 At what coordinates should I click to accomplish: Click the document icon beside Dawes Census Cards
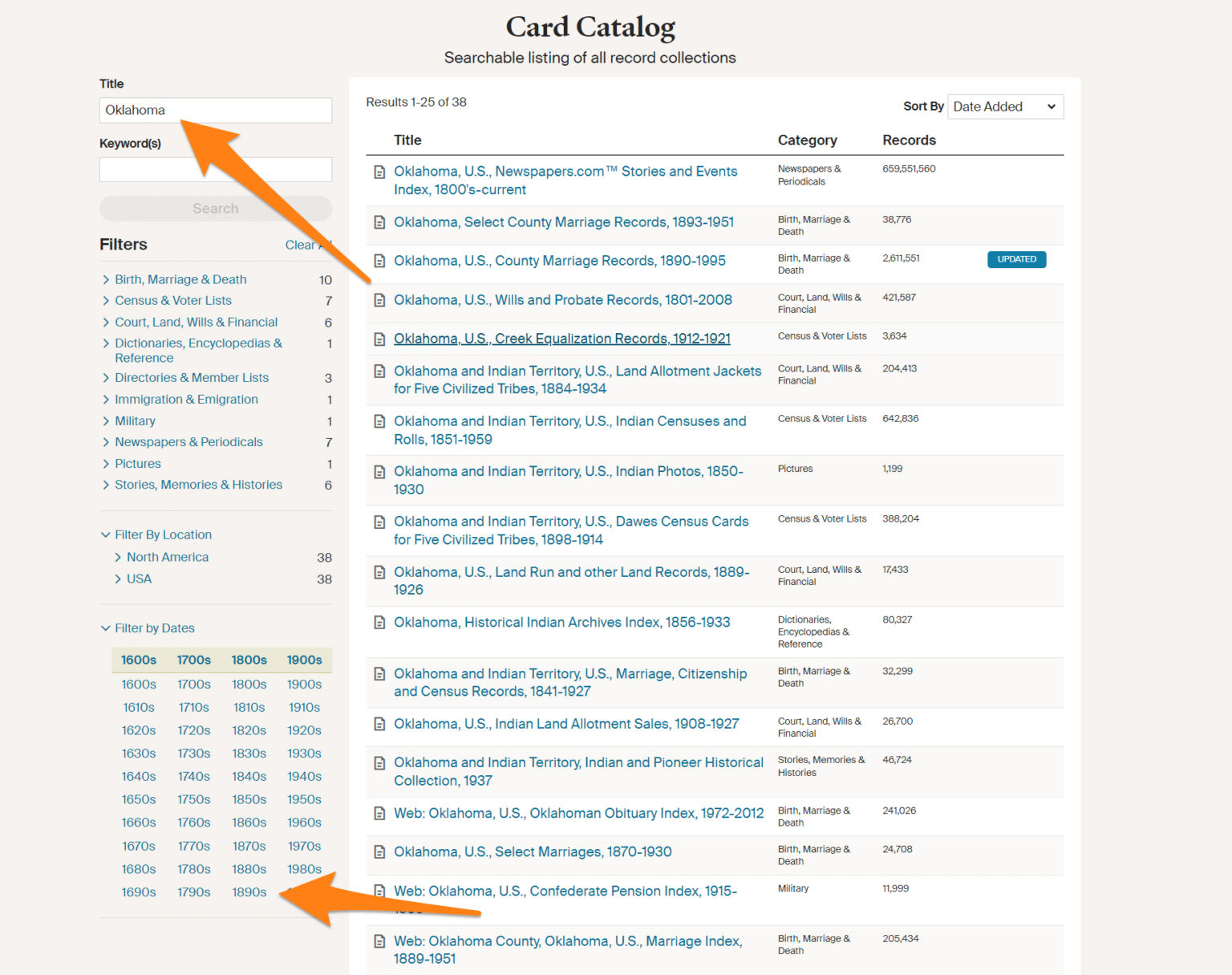(379, 521)
